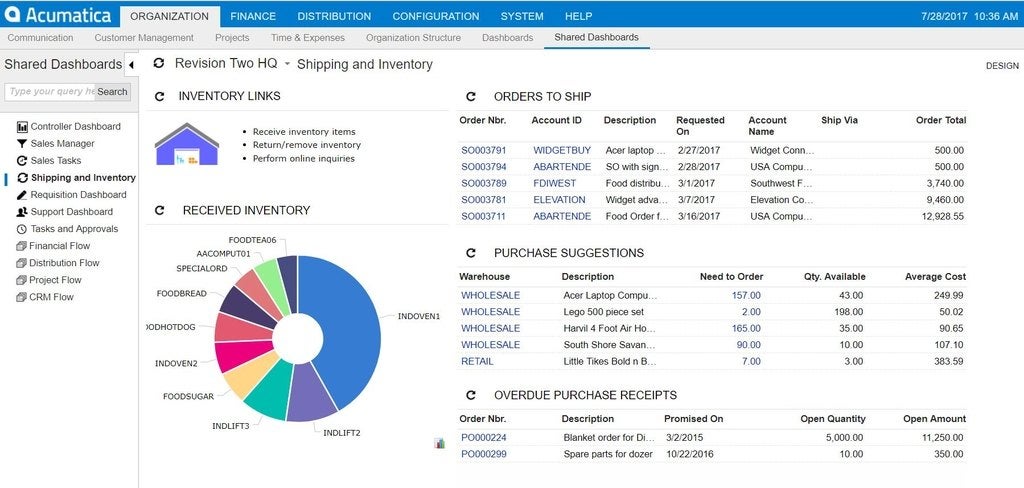Refresh the Purchase Suggestions widget
The image size is (1024, 488).
pyautogui.click(x=470, y=253)
